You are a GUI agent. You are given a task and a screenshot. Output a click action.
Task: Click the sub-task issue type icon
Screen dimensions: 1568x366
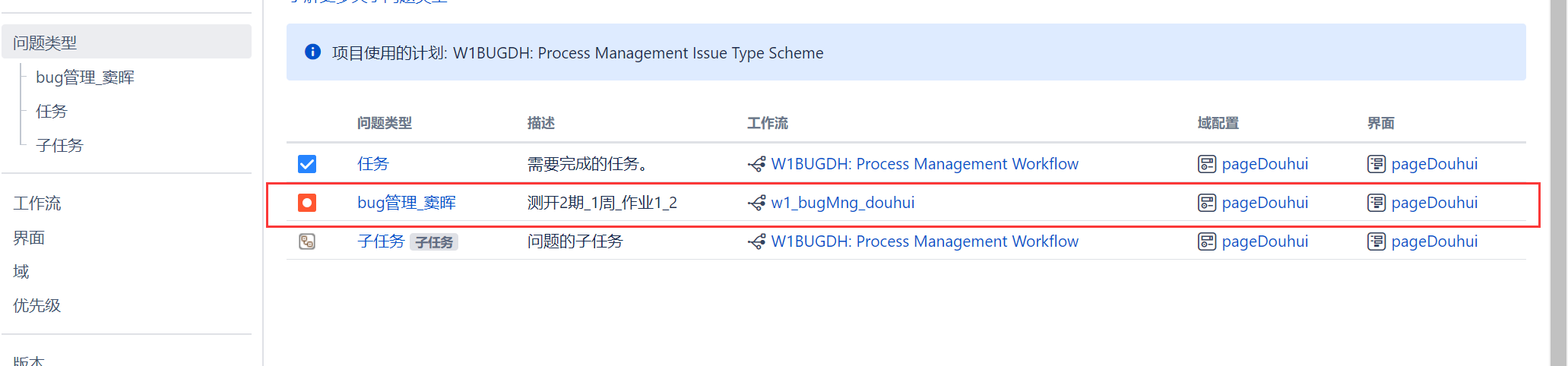307,241
